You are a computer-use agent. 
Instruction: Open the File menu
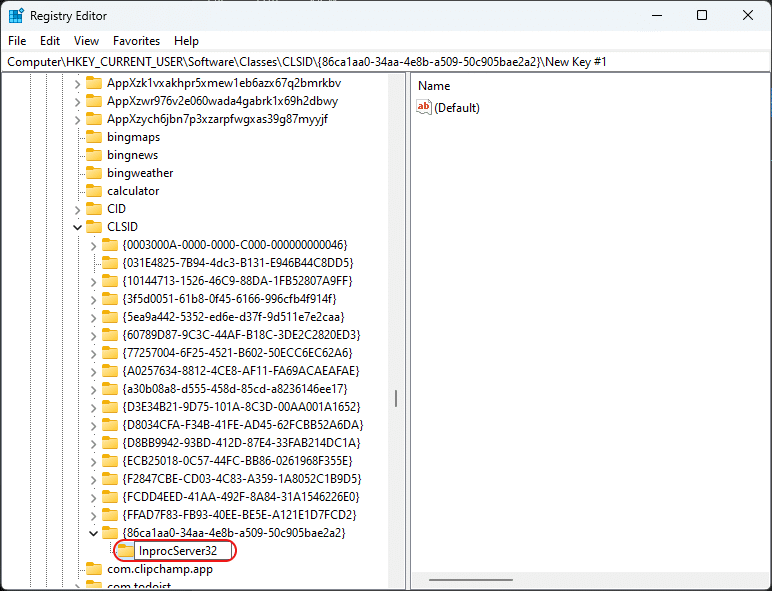17,41
